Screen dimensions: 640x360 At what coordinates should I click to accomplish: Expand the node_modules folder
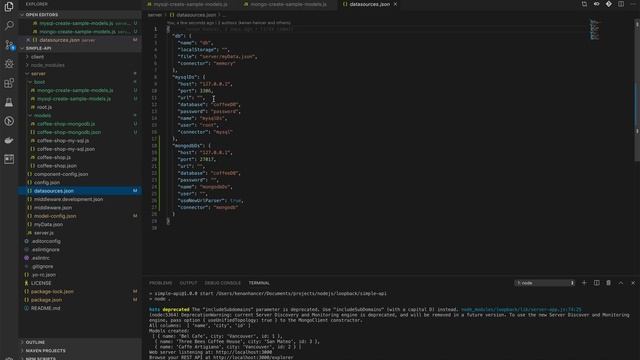(x=47, y=65)
